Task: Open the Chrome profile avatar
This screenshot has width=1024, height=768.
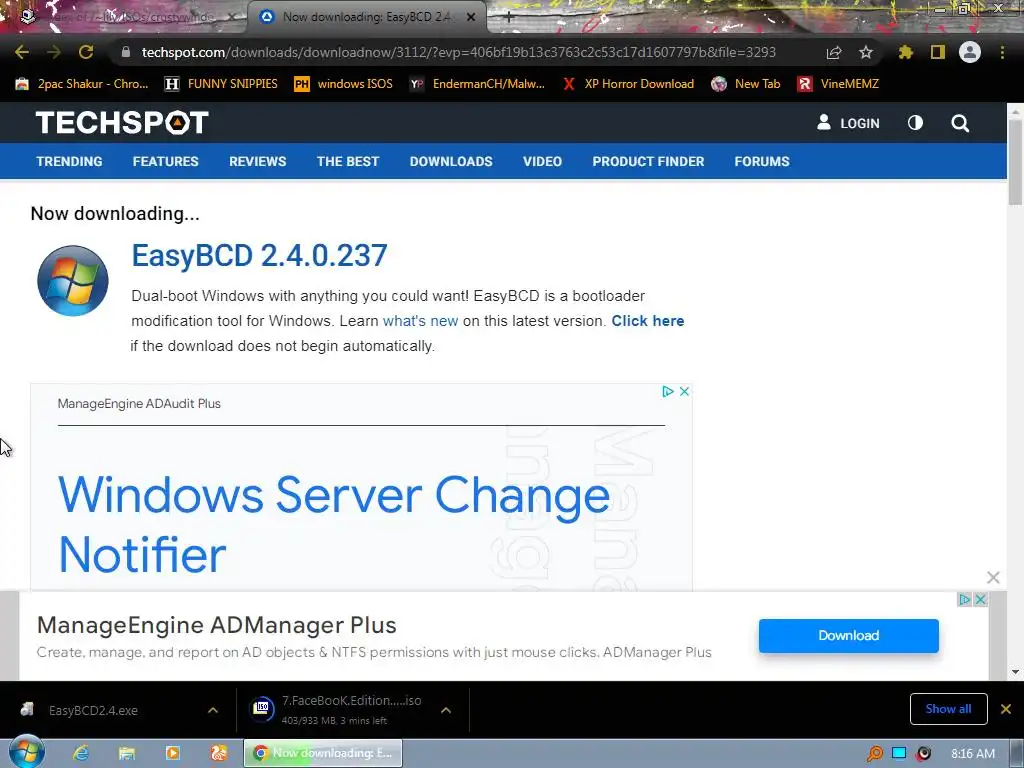Action: point(970,52)
